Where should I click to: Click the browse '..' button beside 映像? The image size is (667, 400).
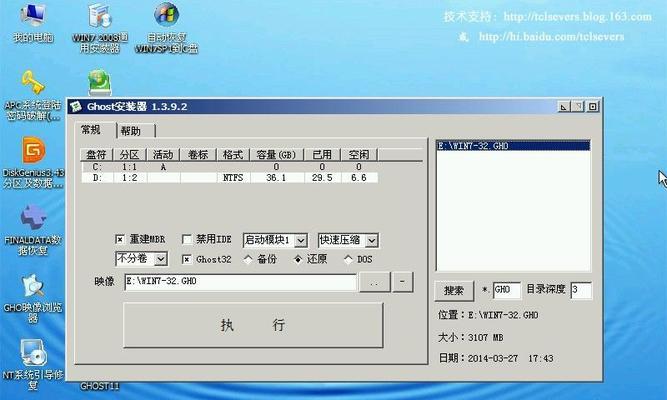[x=374, y=283]
